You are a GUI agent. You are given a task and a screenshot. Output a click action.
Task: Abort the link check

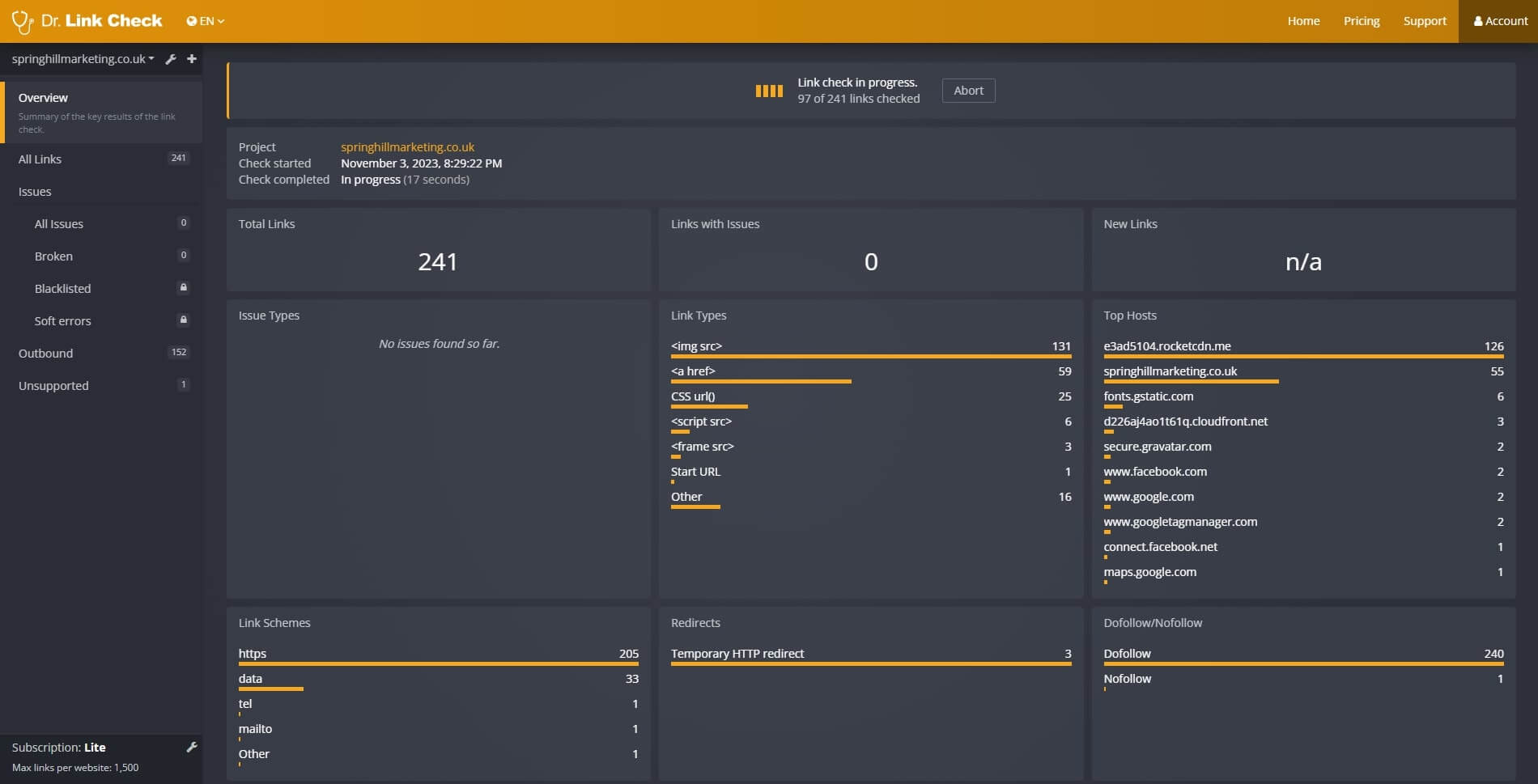pyautogui.click(x=968, y=91)
